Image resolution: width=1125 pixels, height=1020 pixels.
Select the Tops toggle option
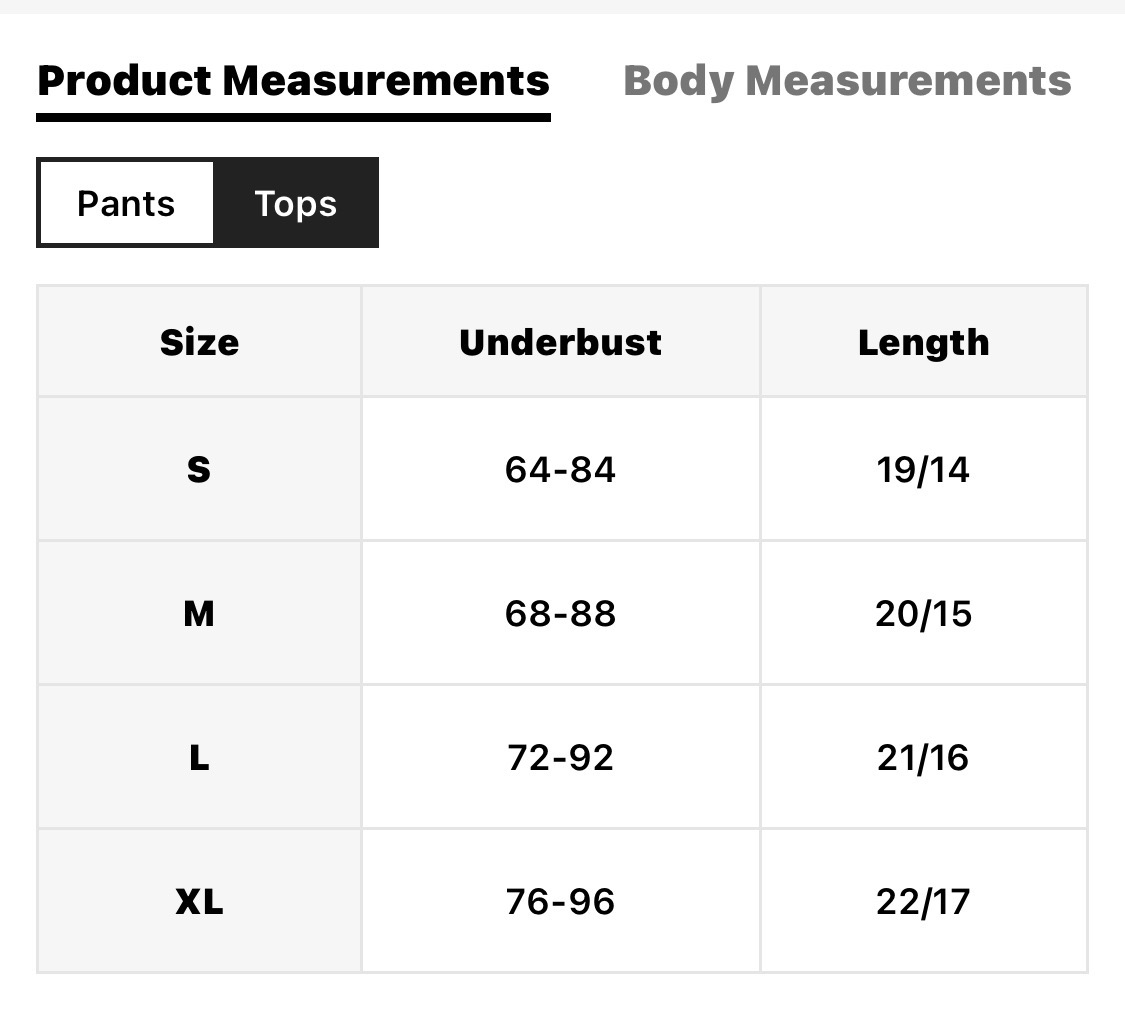point(295,204)
